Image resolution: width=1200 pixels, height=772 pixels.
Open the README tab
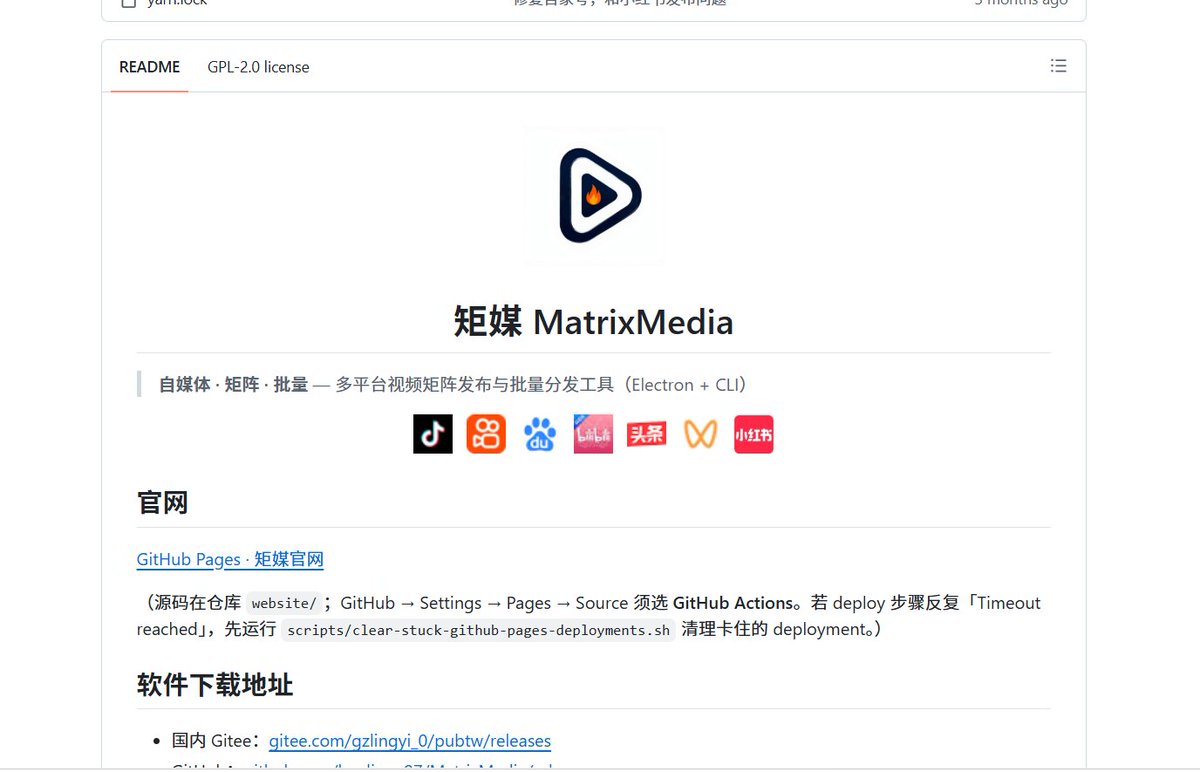click(x=149, y=67)
